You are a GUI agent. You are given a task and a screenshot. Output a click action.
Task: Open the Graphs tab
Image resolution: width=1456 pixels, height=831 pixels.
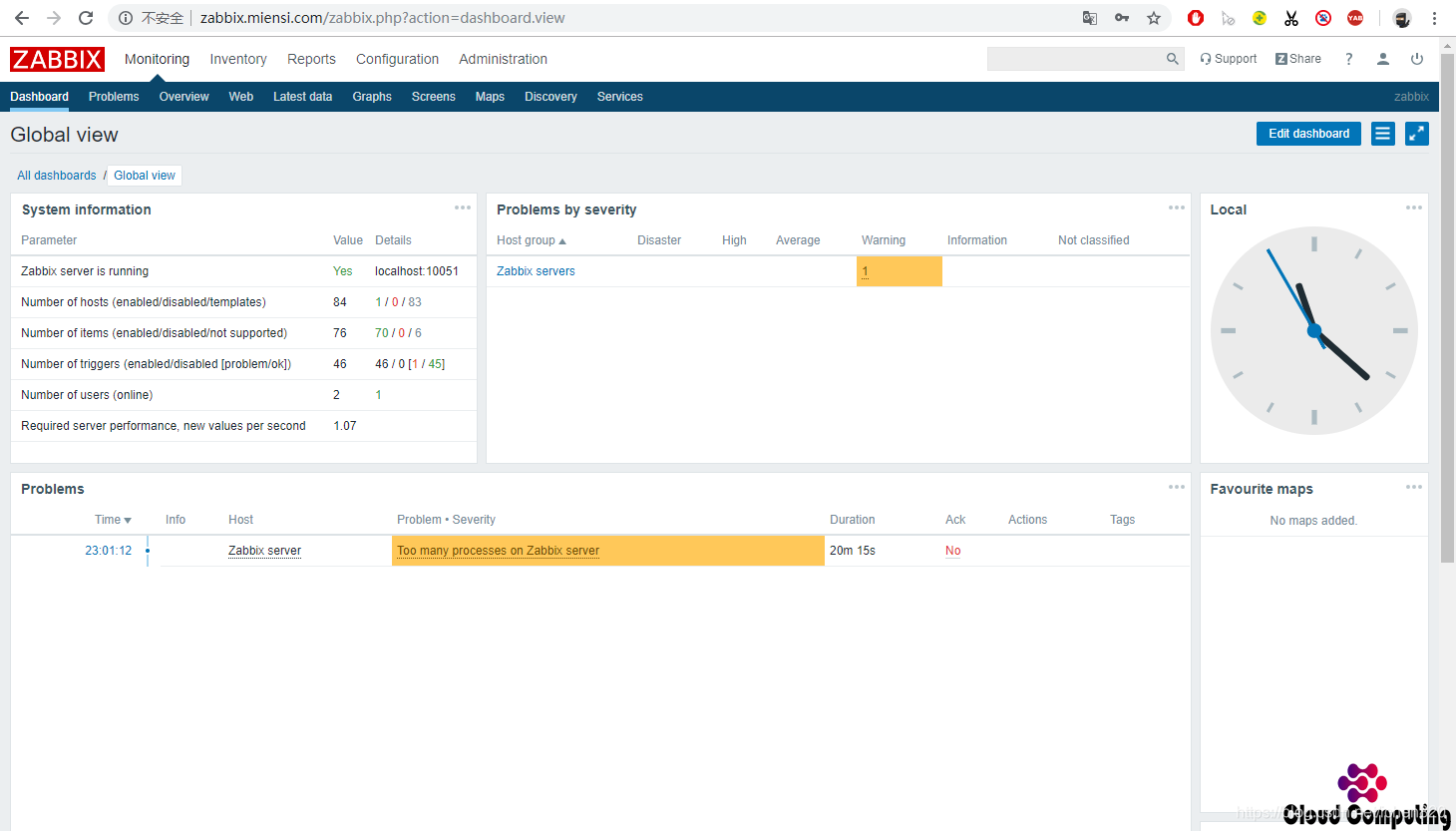[372, 97]
